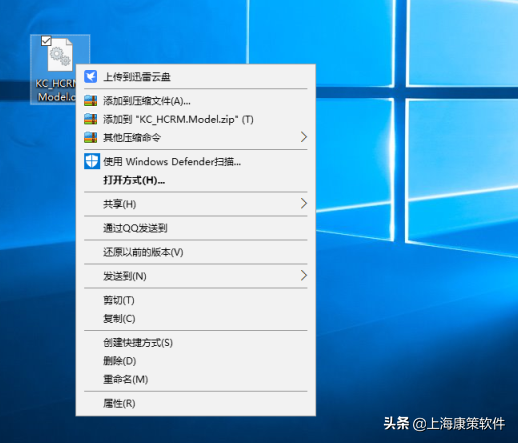Choose 上传到迅雷云盘 from context menu
518x443 pixels.
(x=196, y=77)
